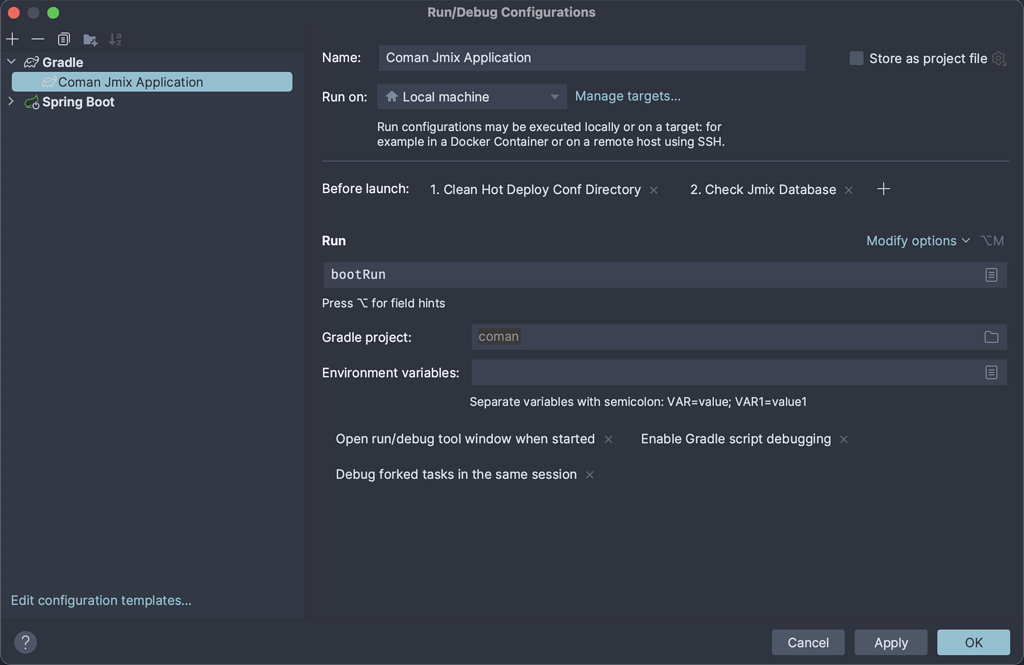Expand the Environment variables editor
The image size is (1024, 665).
click(991, 372)
